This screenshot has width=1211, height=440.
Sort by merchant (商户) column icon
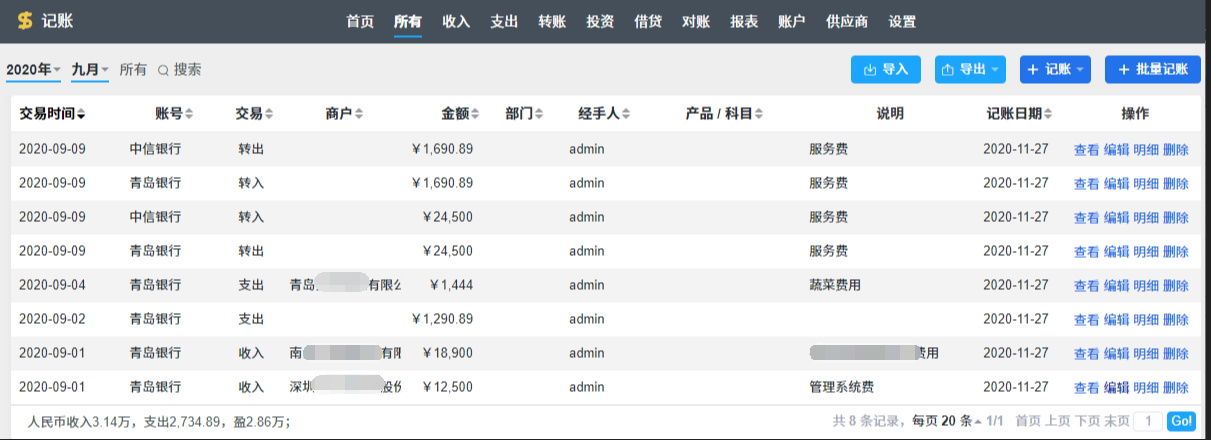point(359,114)
